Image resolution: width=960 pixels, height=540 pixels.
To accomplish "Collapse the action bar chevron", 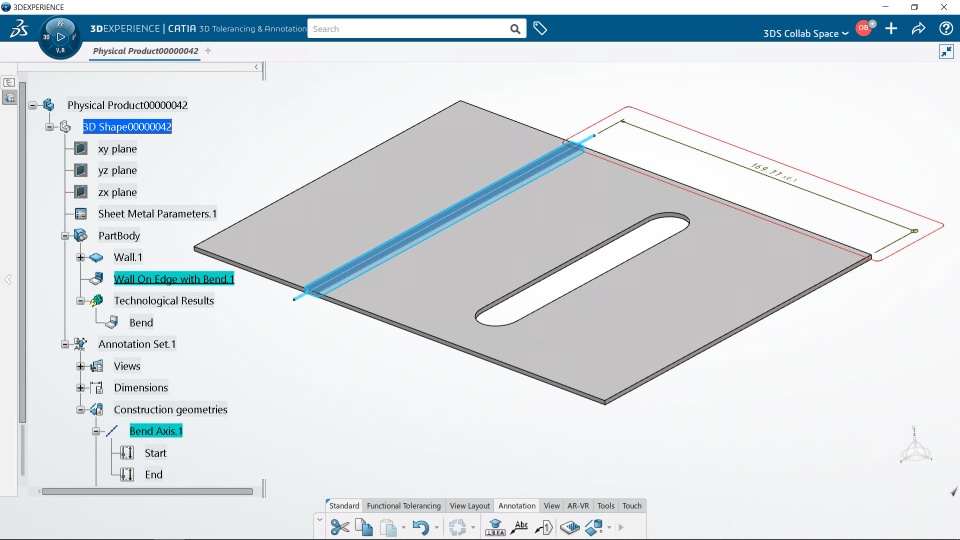I will point(319,520).
